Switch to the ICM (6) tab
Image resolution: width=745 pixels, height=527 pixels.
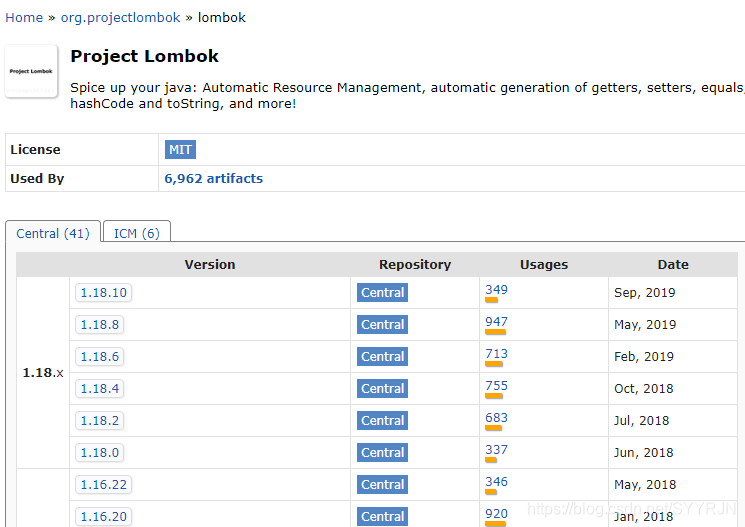click(136, 233)
